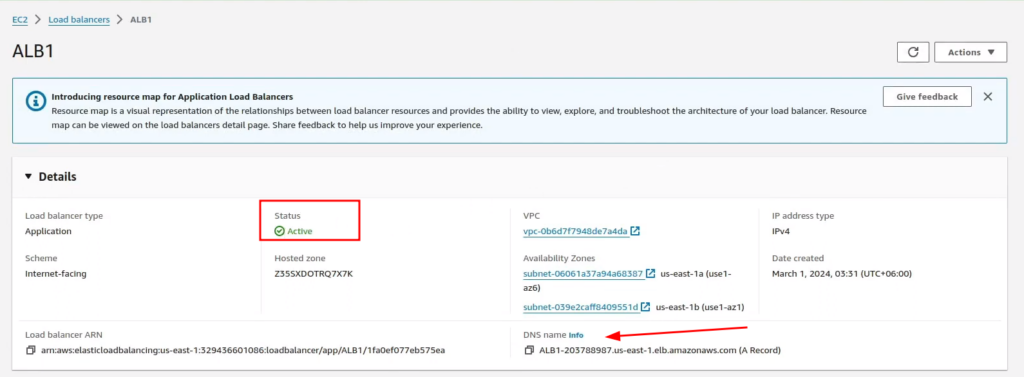Screen dimensions: 1024x377
Task: Open the vpc-0b6d7f7948de7a4da link
Action: click(x=575, y=231)
